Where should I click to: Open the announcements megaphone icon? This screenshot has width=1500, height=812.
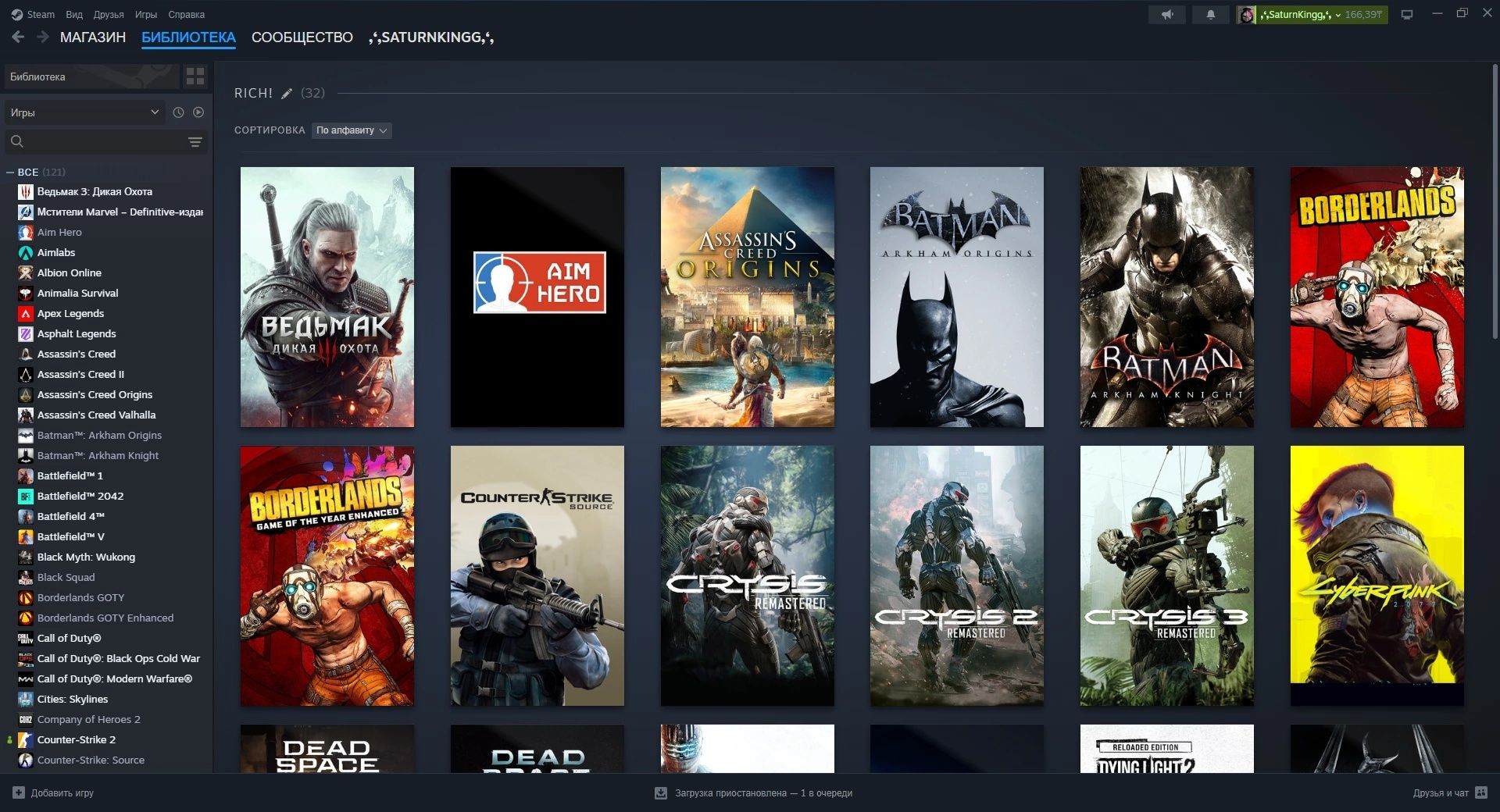tap(1167, 14)
